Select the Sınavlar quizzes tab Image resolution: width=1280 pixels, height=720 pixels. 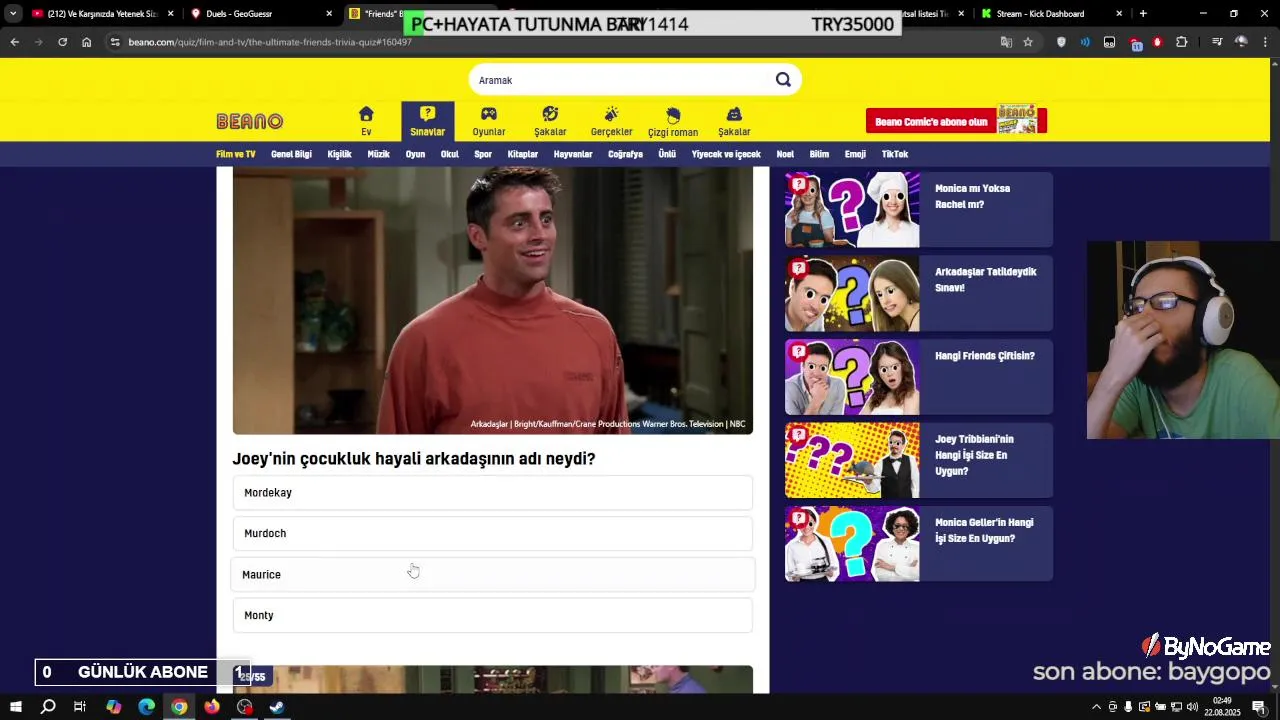click(428, 121)
